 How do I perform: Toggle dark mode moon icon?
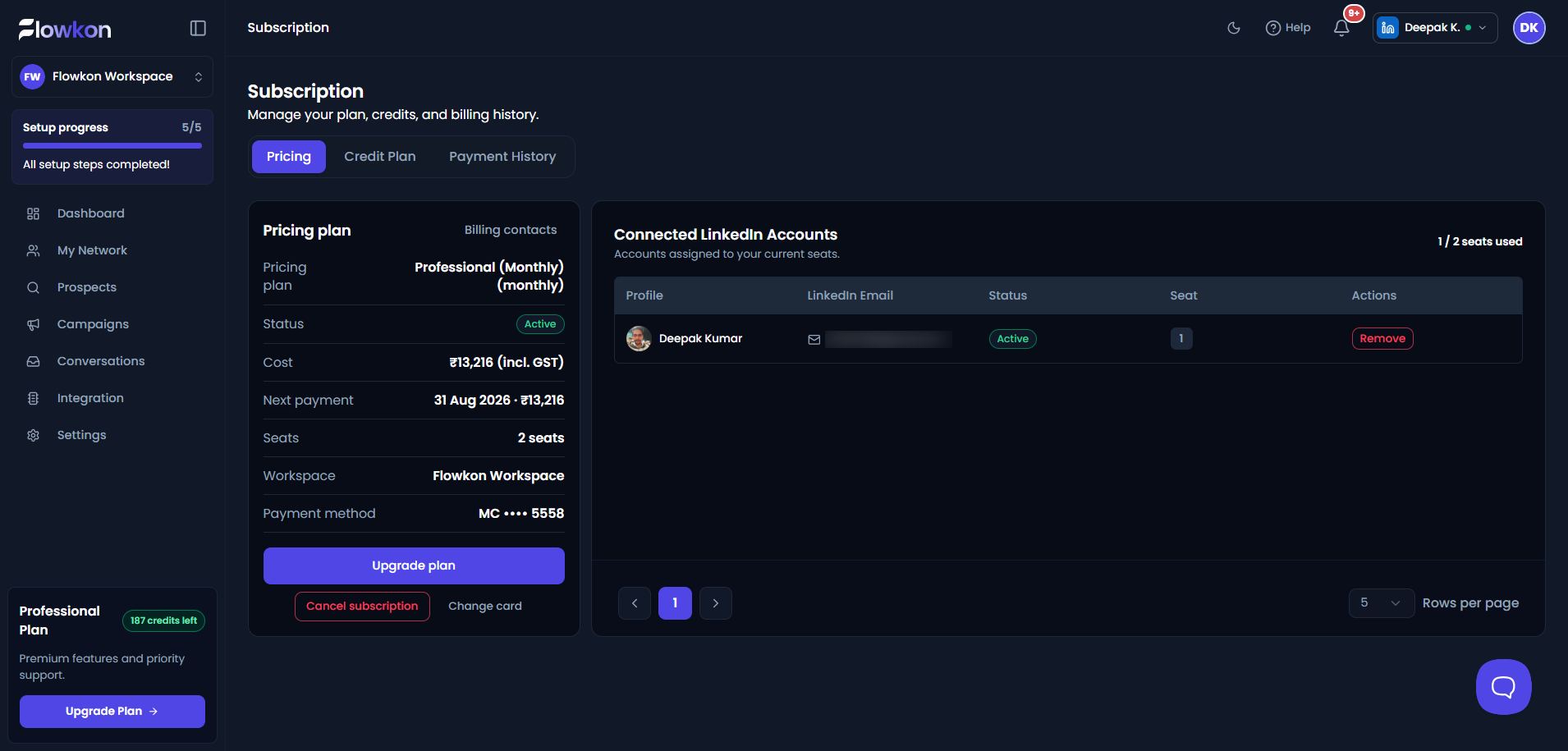[1234, 28]
